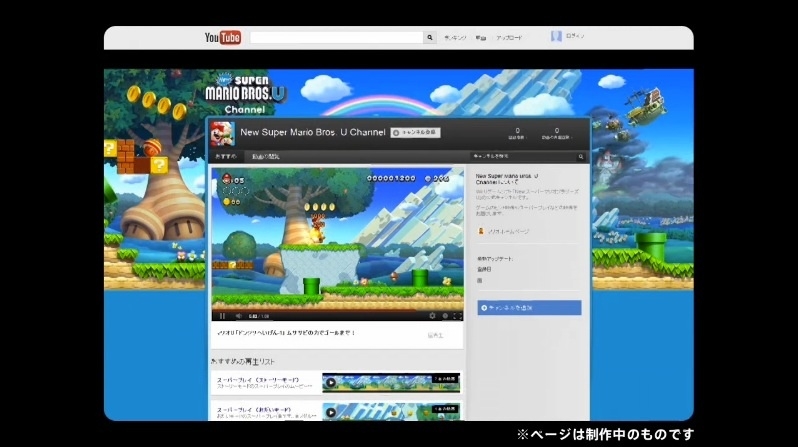
Task: Click the channel search magnifier icon
Action: tap(581, 157)
